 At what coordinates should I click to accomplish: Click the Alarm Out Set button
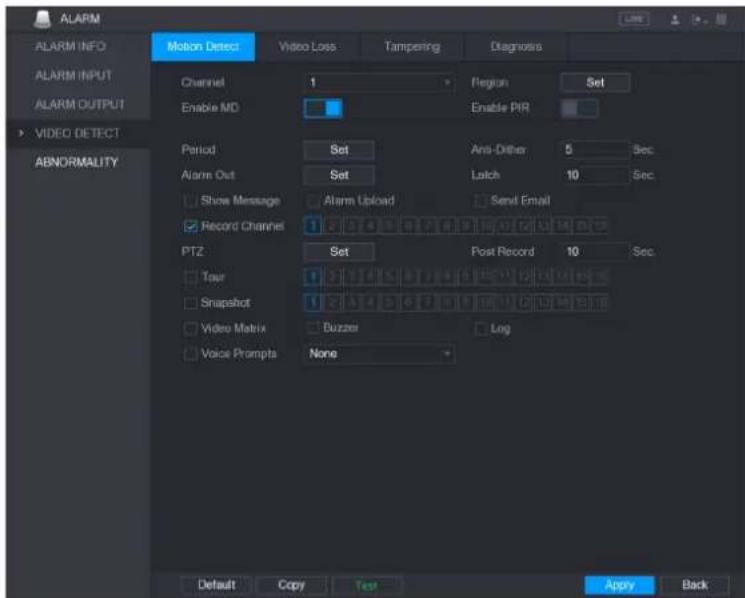tap(339, 175)
